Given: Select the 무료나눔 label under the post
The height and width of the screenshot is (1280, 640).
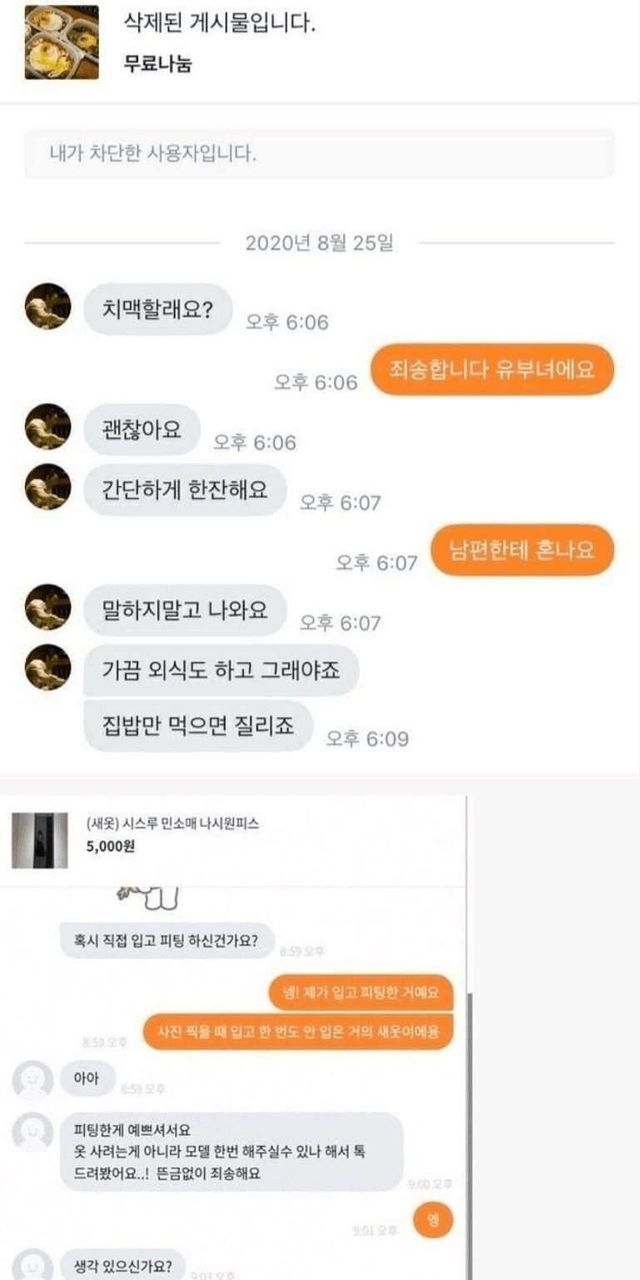Looking at the screenshot, I should (x=157, y=65).
